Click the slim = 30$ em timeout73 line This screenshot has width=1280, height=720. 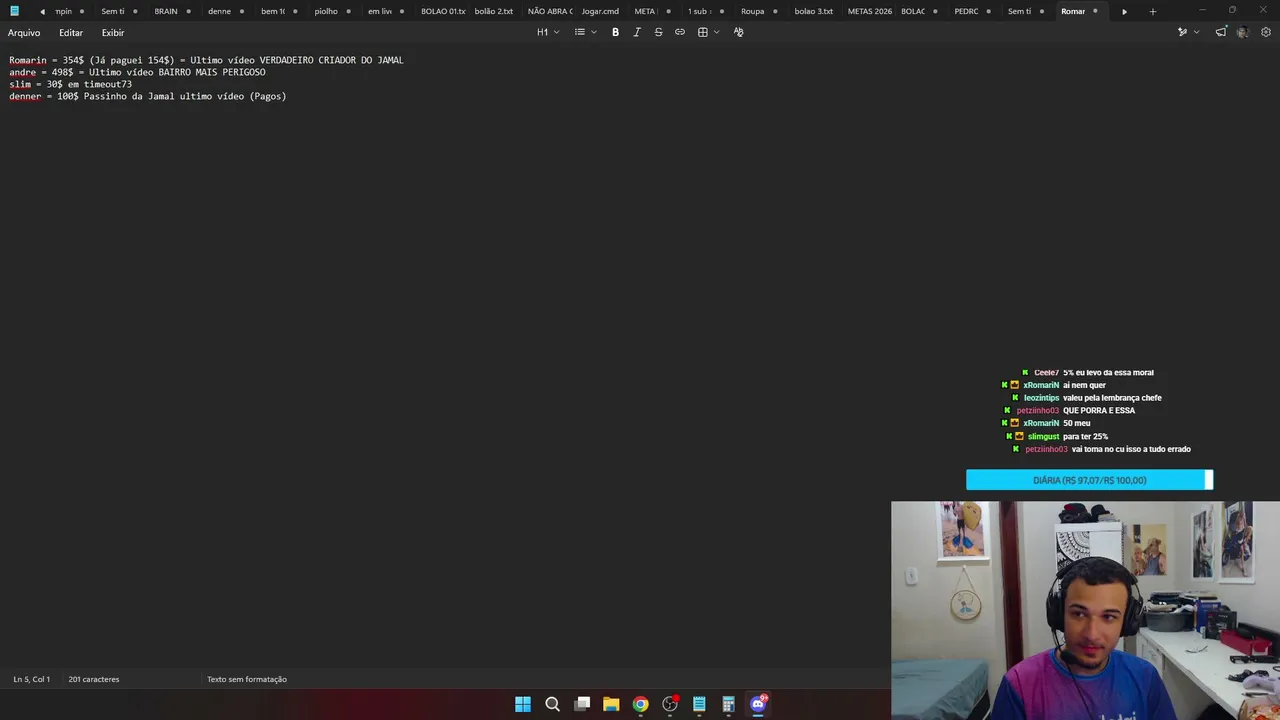click(x=70, y=84)
